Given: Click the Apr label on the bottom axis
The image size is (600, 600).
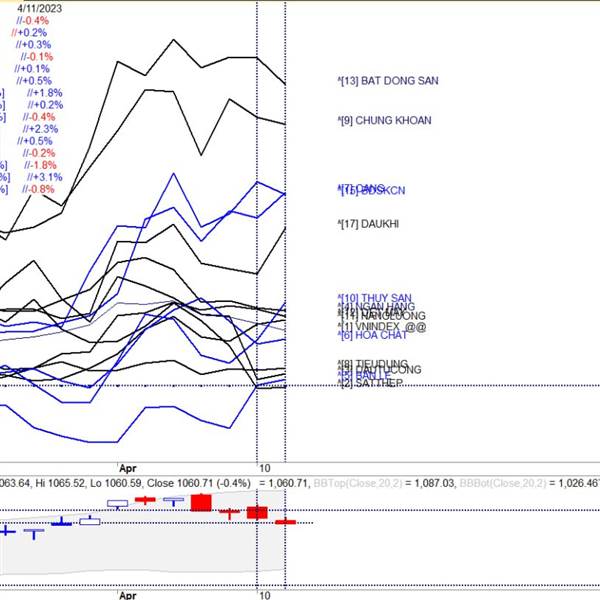Looking at the screenshot, I should [x=128, y=595].
